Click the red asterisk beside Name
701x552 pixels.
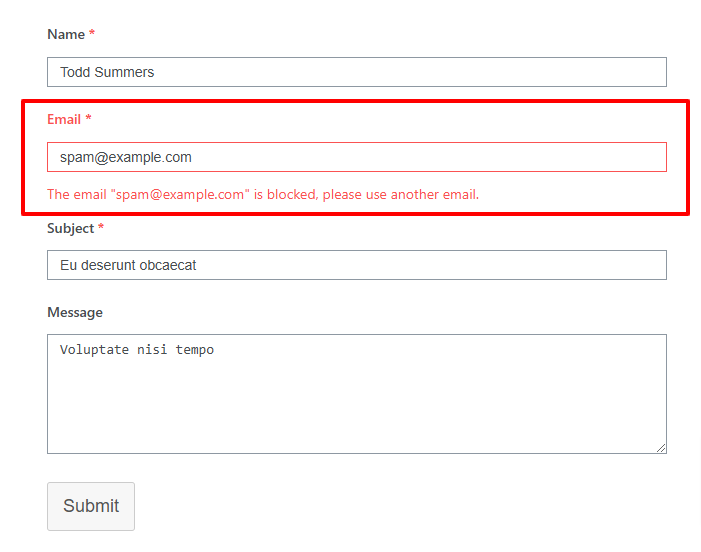pos(92,35)
